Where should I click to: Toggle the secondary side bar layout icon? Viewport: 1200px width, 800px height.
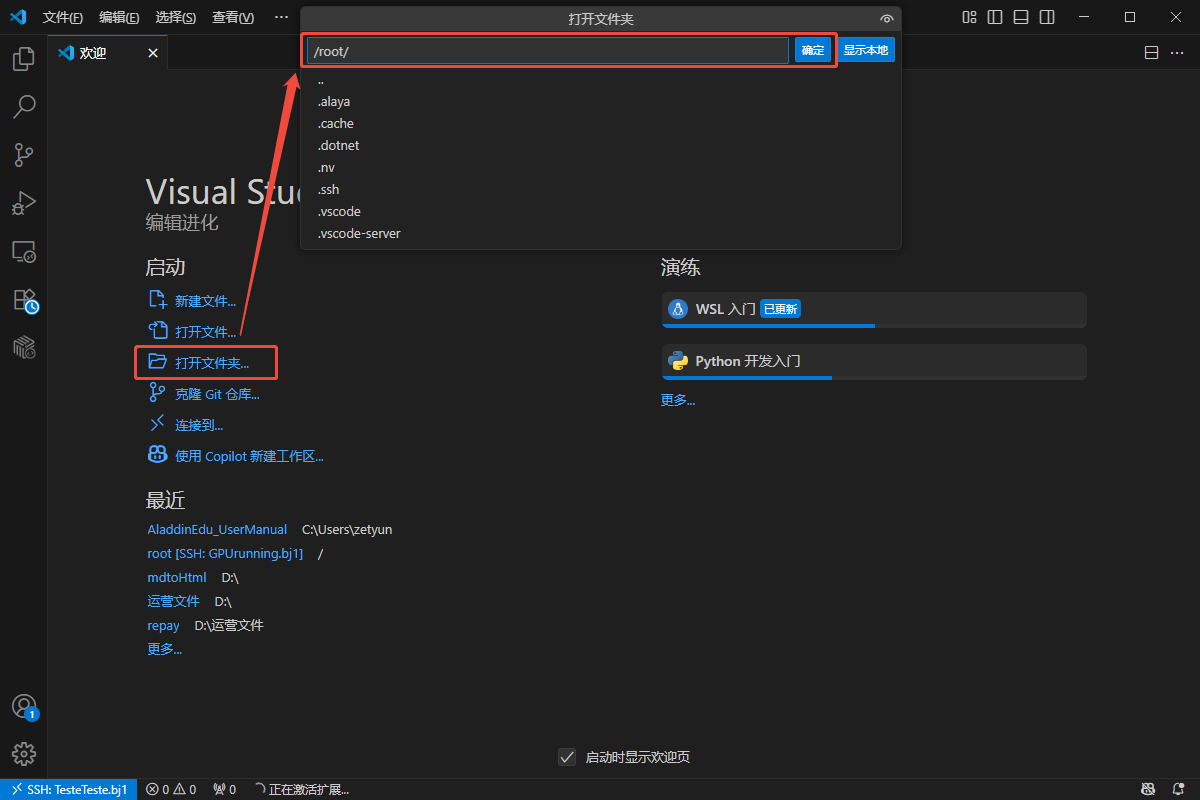click(x=1047, y=17)
